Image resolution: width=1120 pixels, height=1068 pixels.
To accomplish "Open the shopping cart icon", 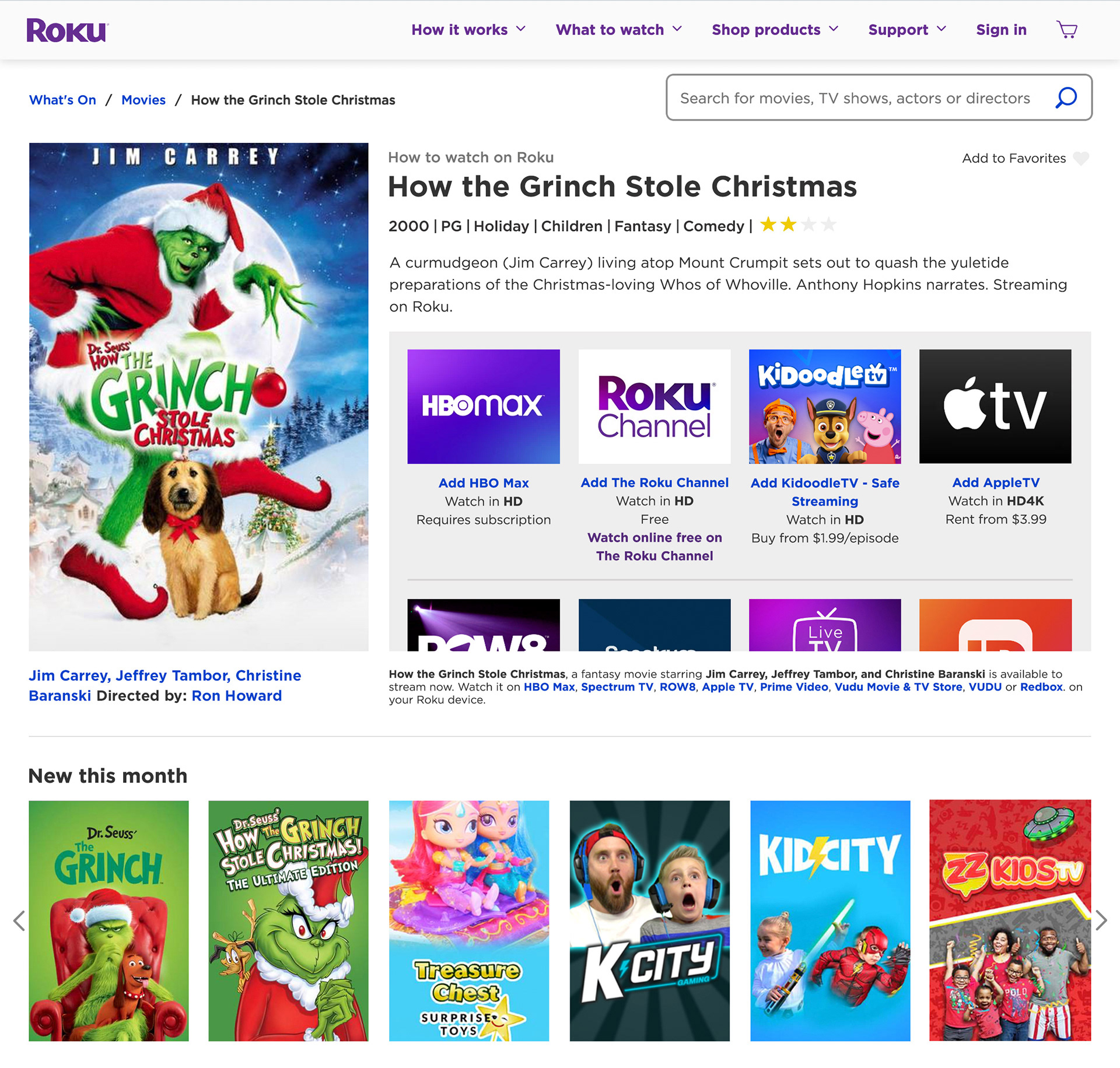I will (1067, 30).
